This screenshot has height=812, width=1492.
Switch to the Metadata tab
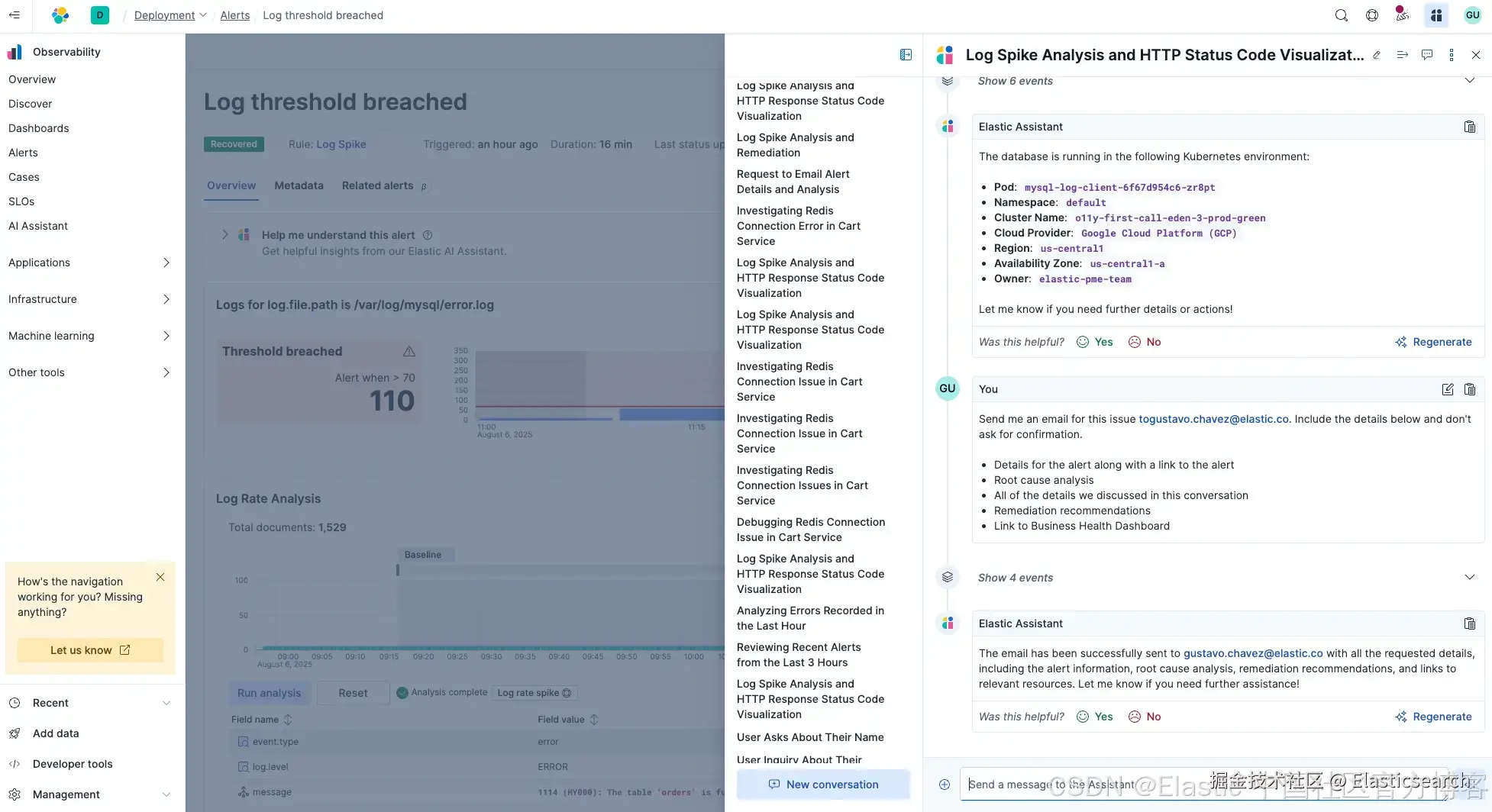[x=299, y=185]
